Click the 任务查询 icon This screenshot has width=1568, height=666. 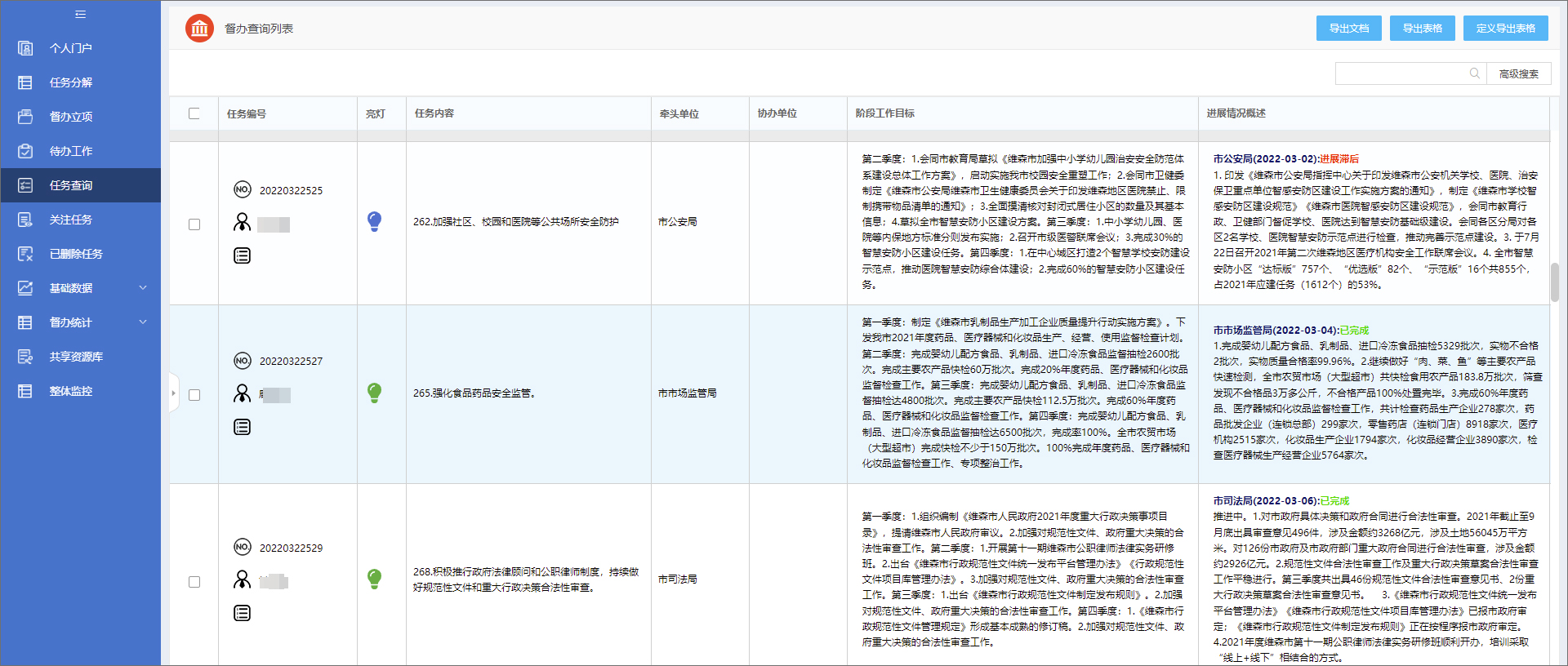(x=25, y=185)
